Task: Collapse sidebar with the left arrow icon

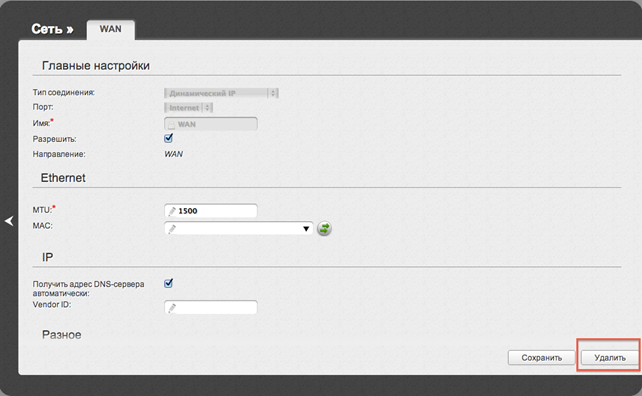Action: pos(9,221)
